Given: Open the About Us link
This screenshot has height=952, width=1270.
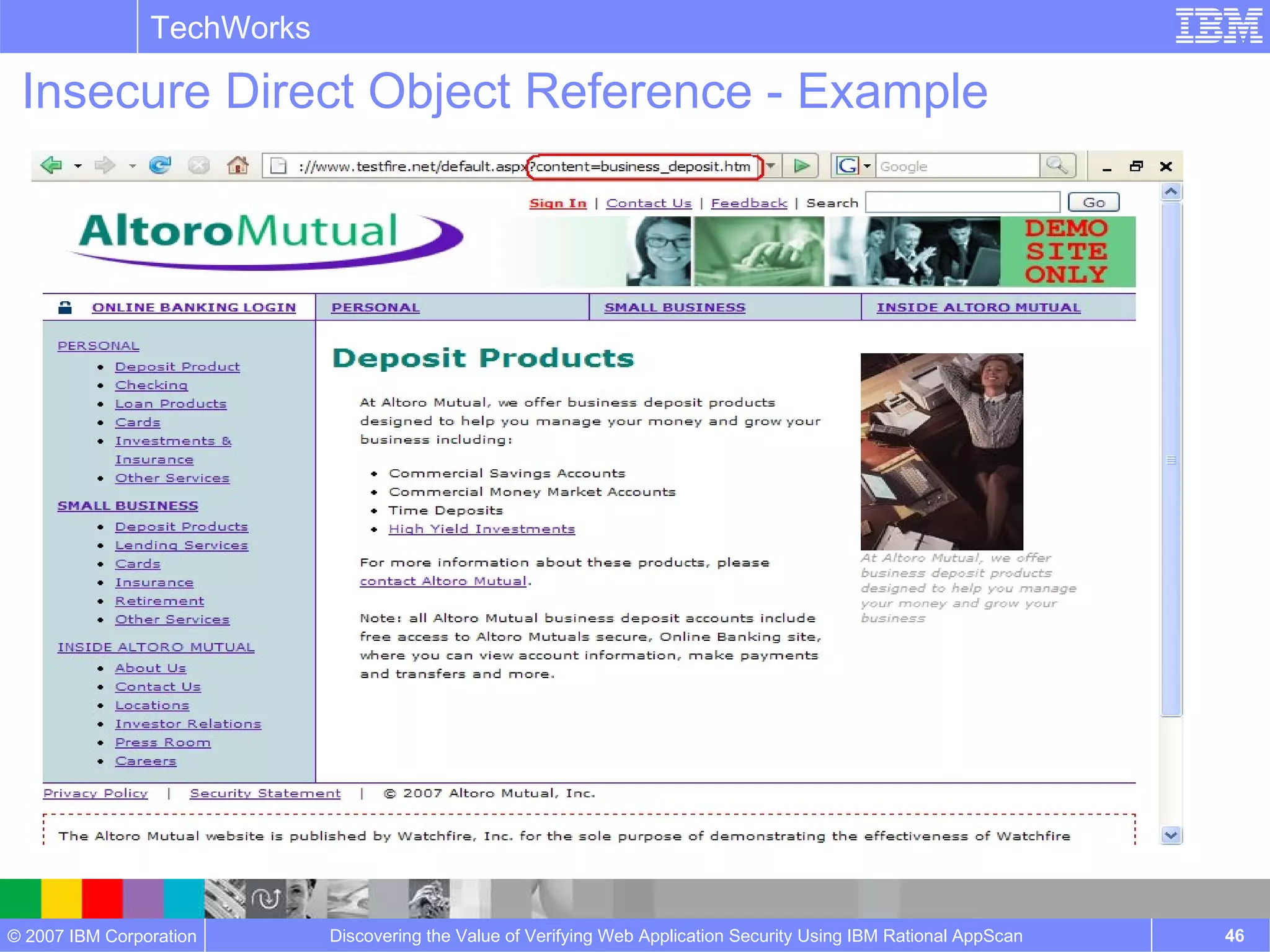Looking at the screenshot, I should click(x=151, y=668).
